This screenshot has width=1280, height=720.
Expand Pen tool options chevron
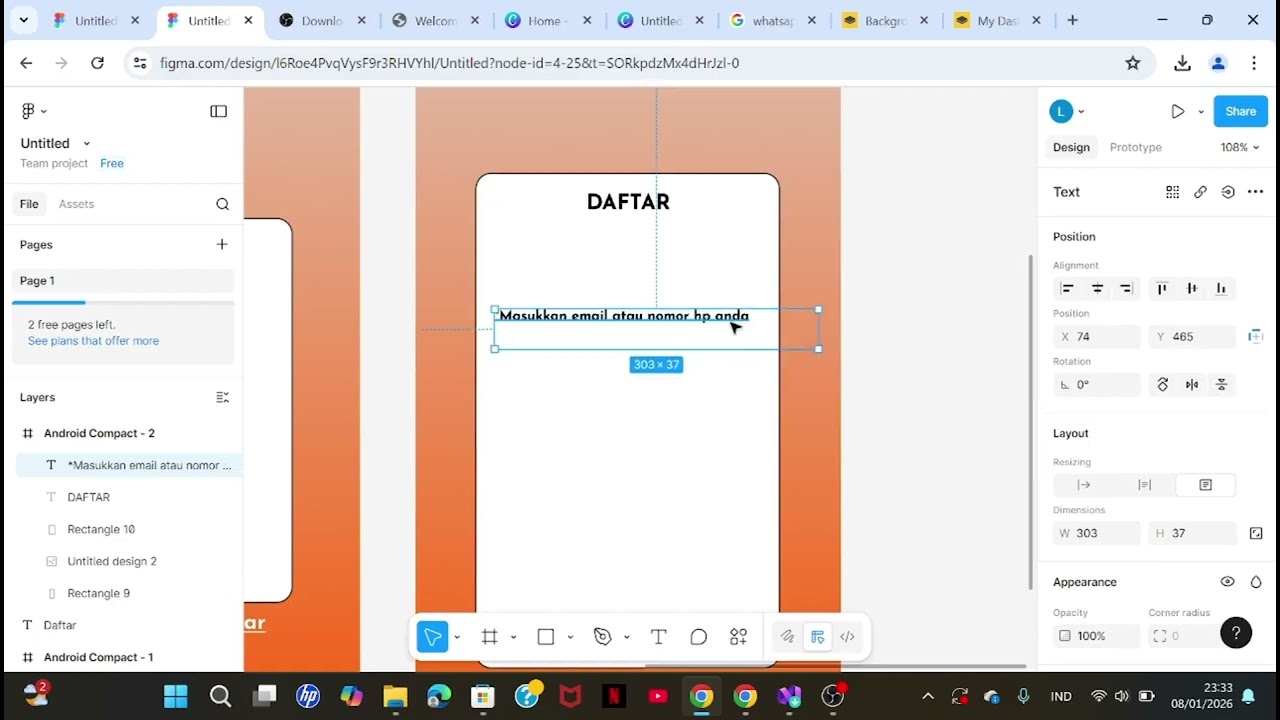[626, 637]
